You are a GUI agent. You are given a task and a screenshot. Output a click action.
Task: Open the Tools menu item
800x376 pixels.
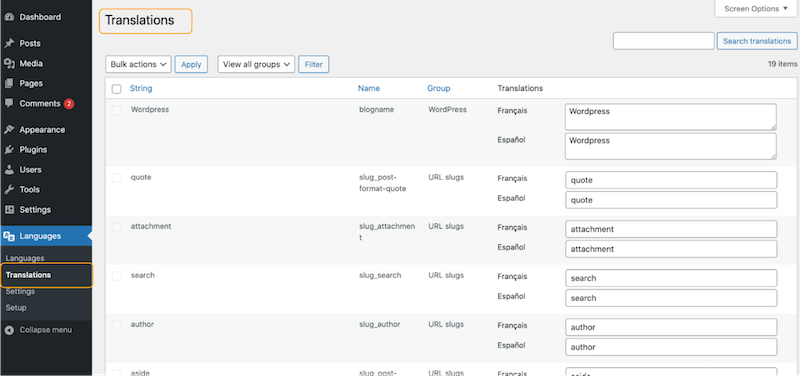pos(46,190)
